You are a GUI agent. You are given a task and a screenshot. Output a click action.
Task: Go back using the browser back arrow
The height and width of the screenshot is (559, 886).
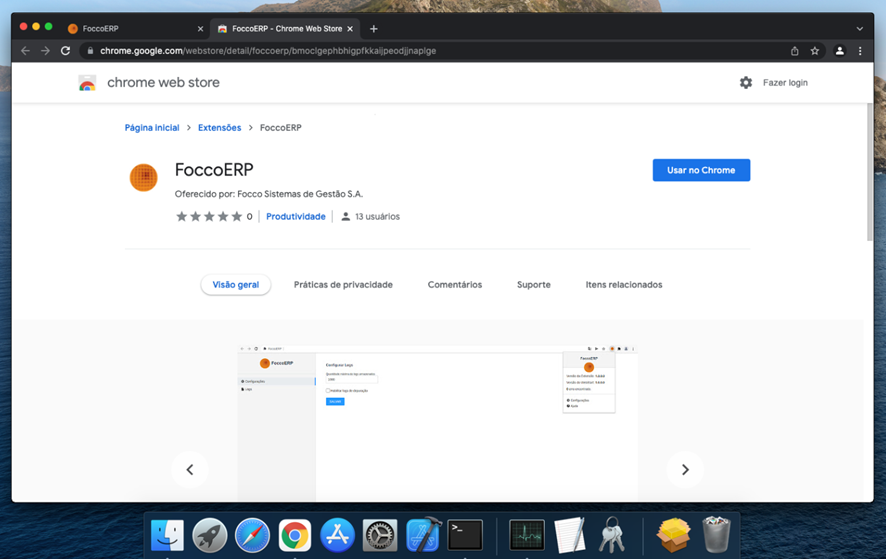[x=25, y=51]
